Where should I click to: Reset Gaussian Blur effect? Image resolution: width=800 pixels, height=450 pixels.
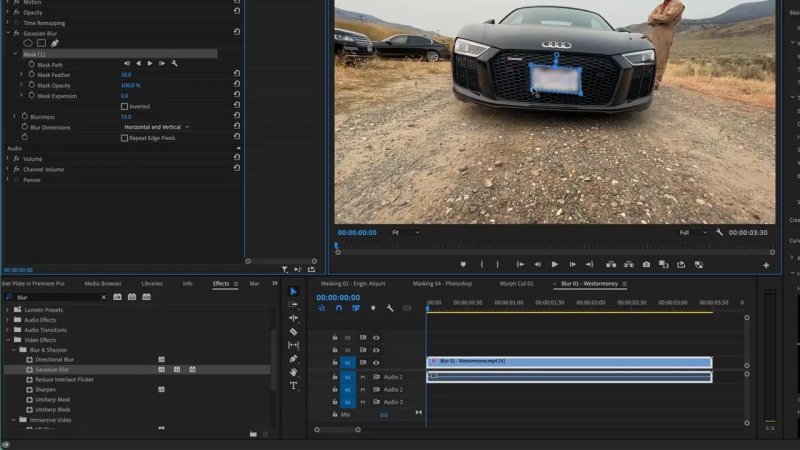click(x=237, y=32)
